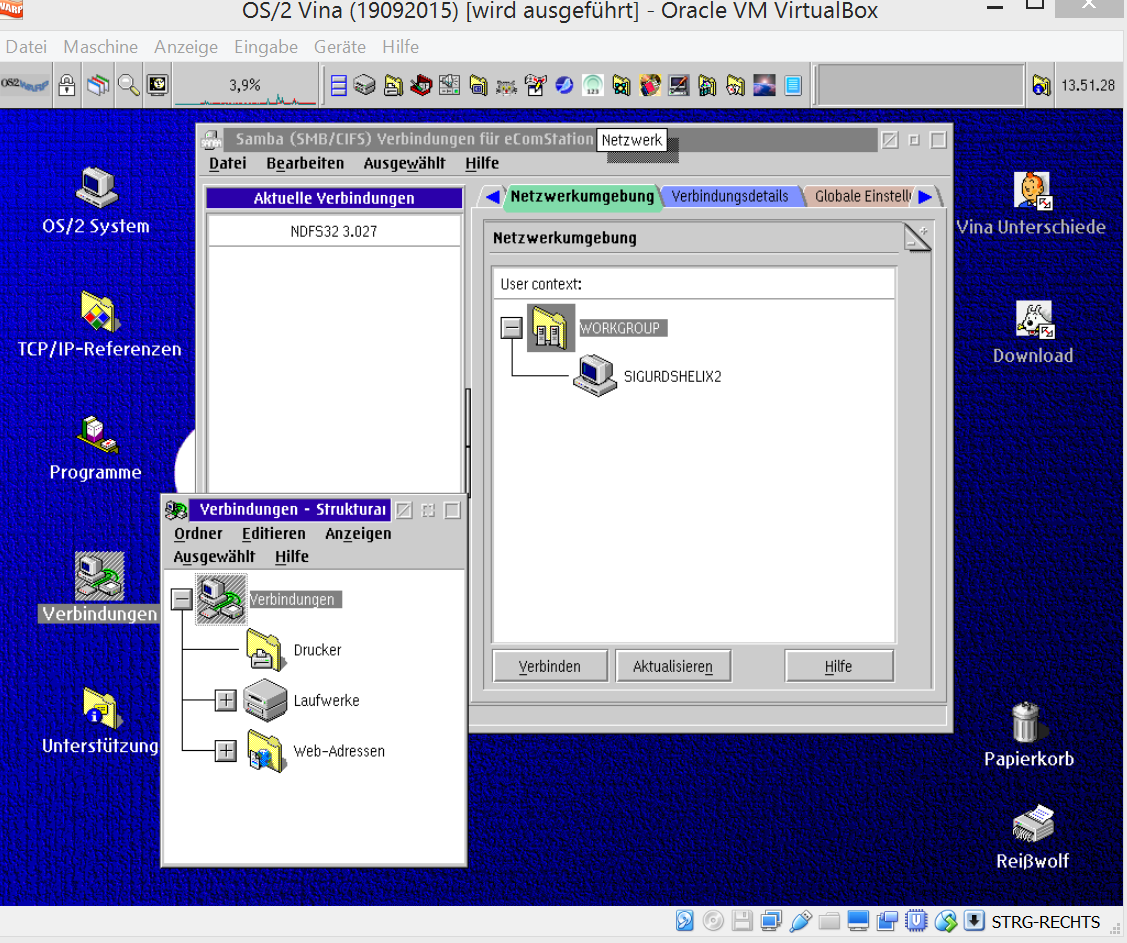
Task: Open the Programme desktop icon
Action: pos(98,435)
